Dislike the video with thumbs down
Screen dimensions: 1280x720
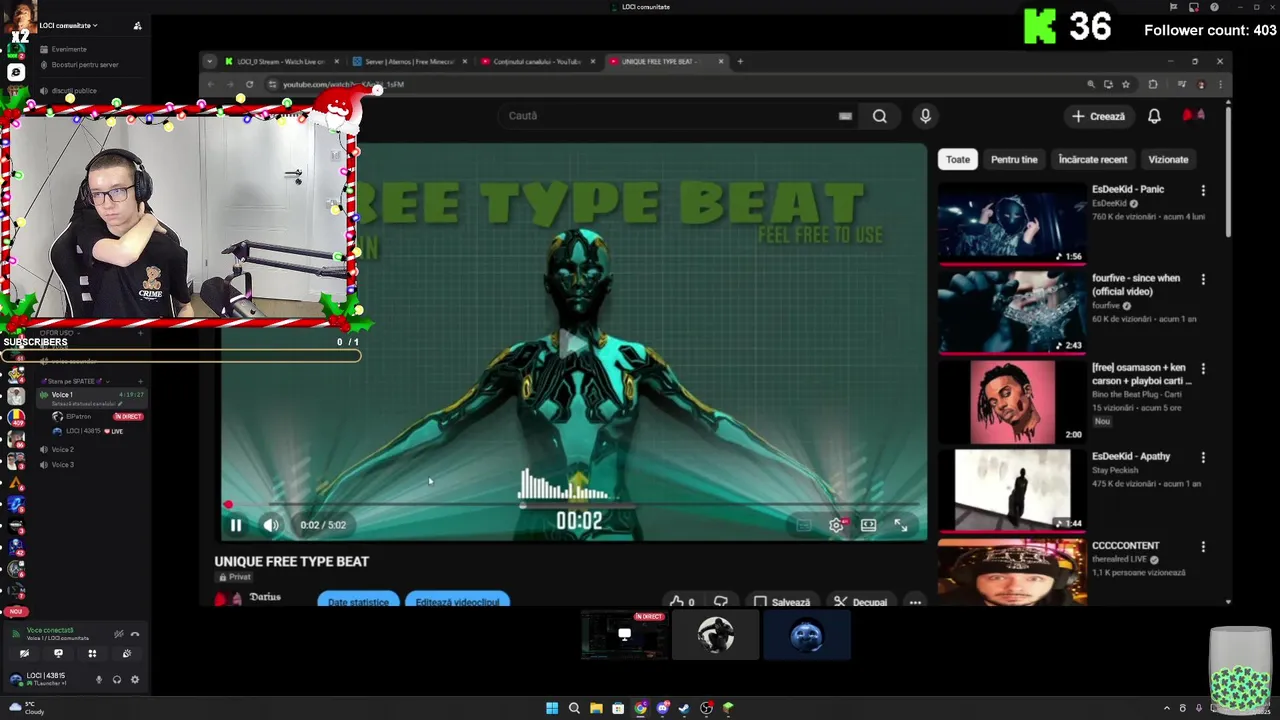coord(721,602)
